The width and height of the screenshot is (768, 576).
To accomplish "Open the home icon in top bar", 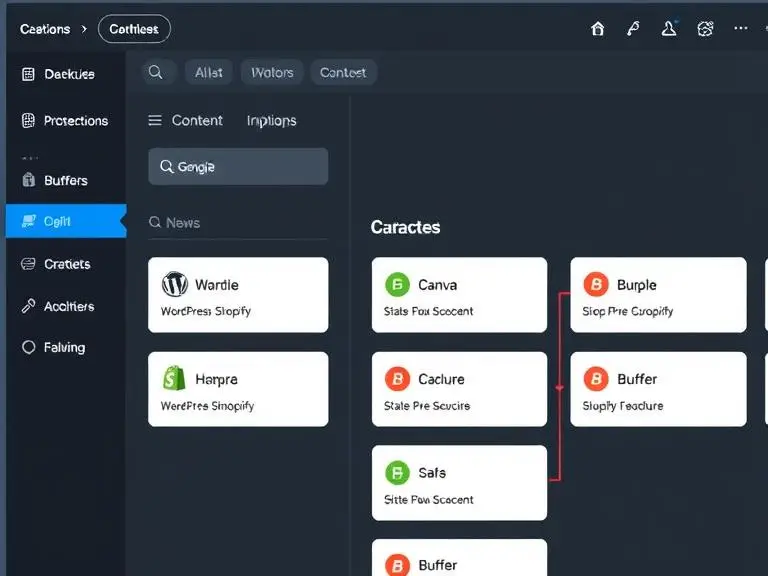I will click(597, 29).
